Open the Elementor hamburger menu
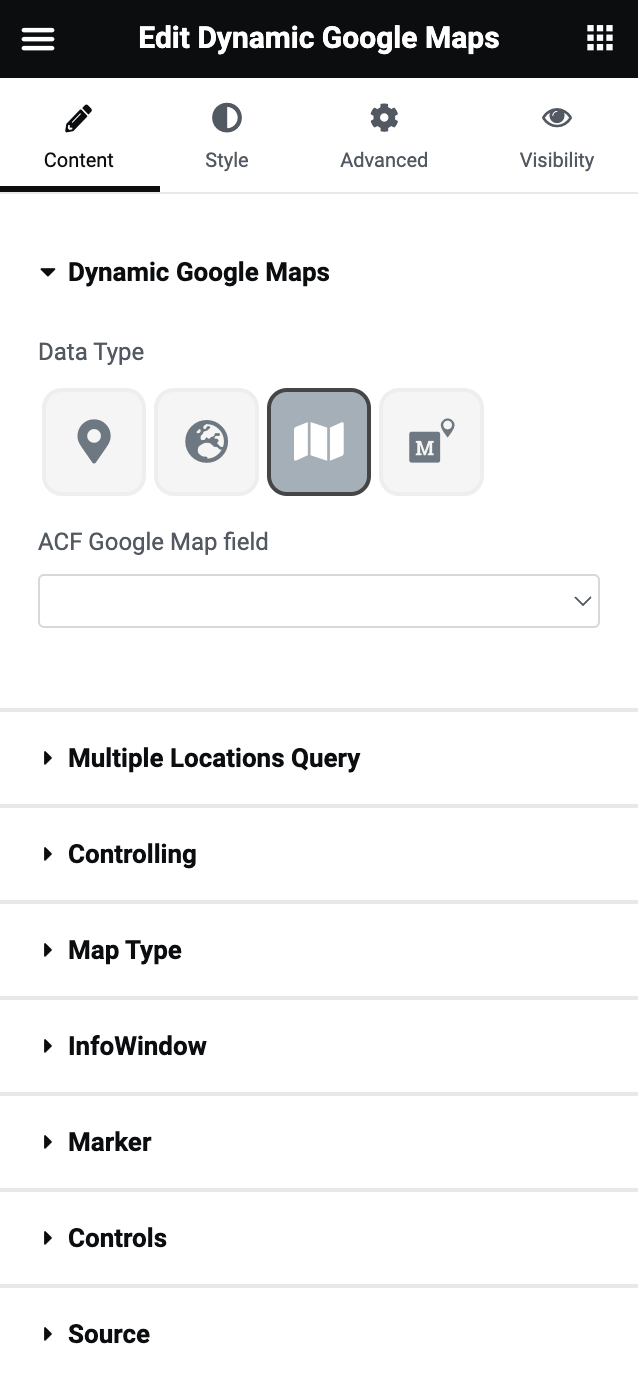Viewport: 638px width, 1382px height. (x=37, y=38)
